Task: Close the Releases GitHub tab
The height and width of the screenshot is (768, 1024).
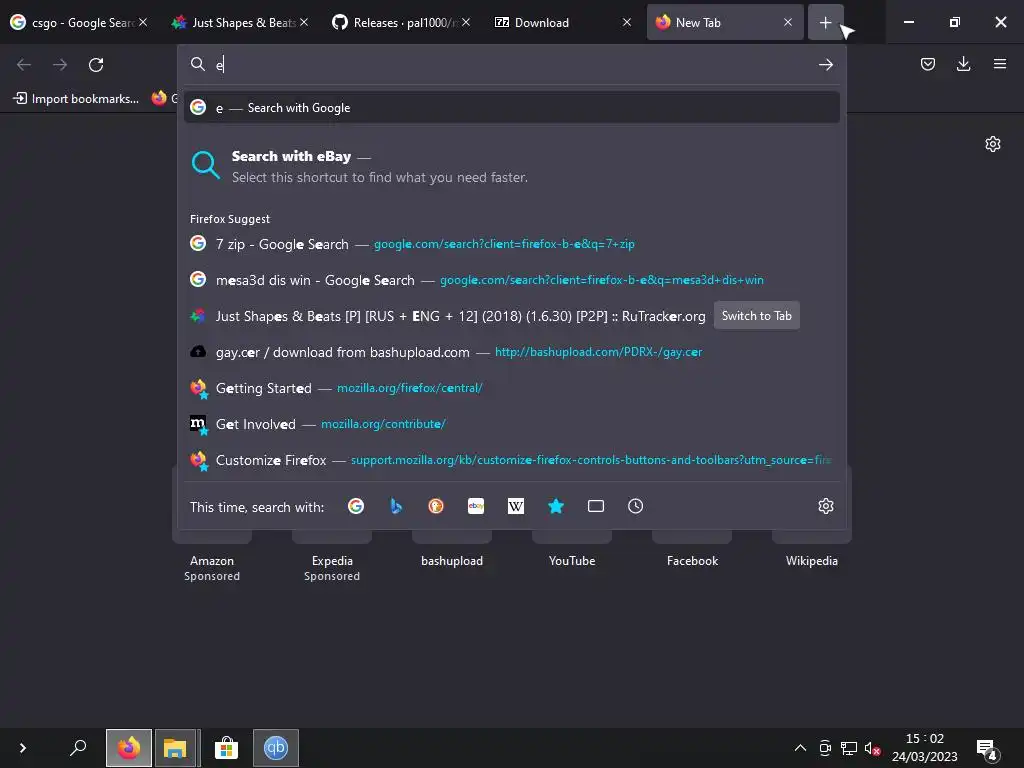Action: (466, 22)
